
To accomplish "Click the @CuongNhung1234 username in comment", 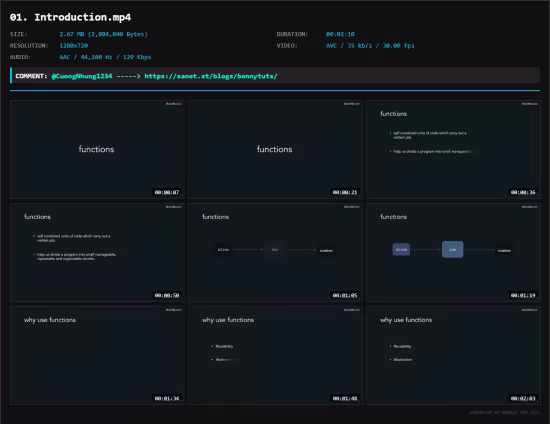I will click(82, 76).
